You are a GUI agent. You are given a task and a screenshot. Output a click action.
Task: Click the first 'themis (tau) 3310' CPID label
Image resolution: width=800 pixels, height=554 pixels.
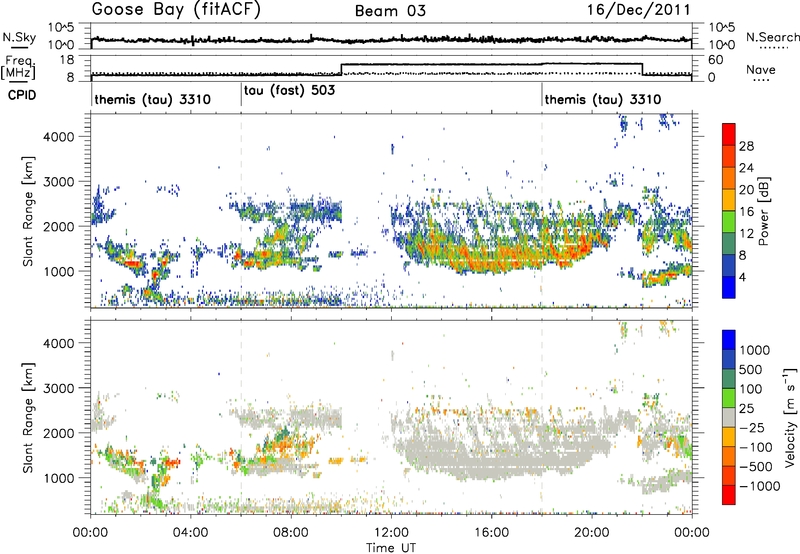tap(153, 99)
